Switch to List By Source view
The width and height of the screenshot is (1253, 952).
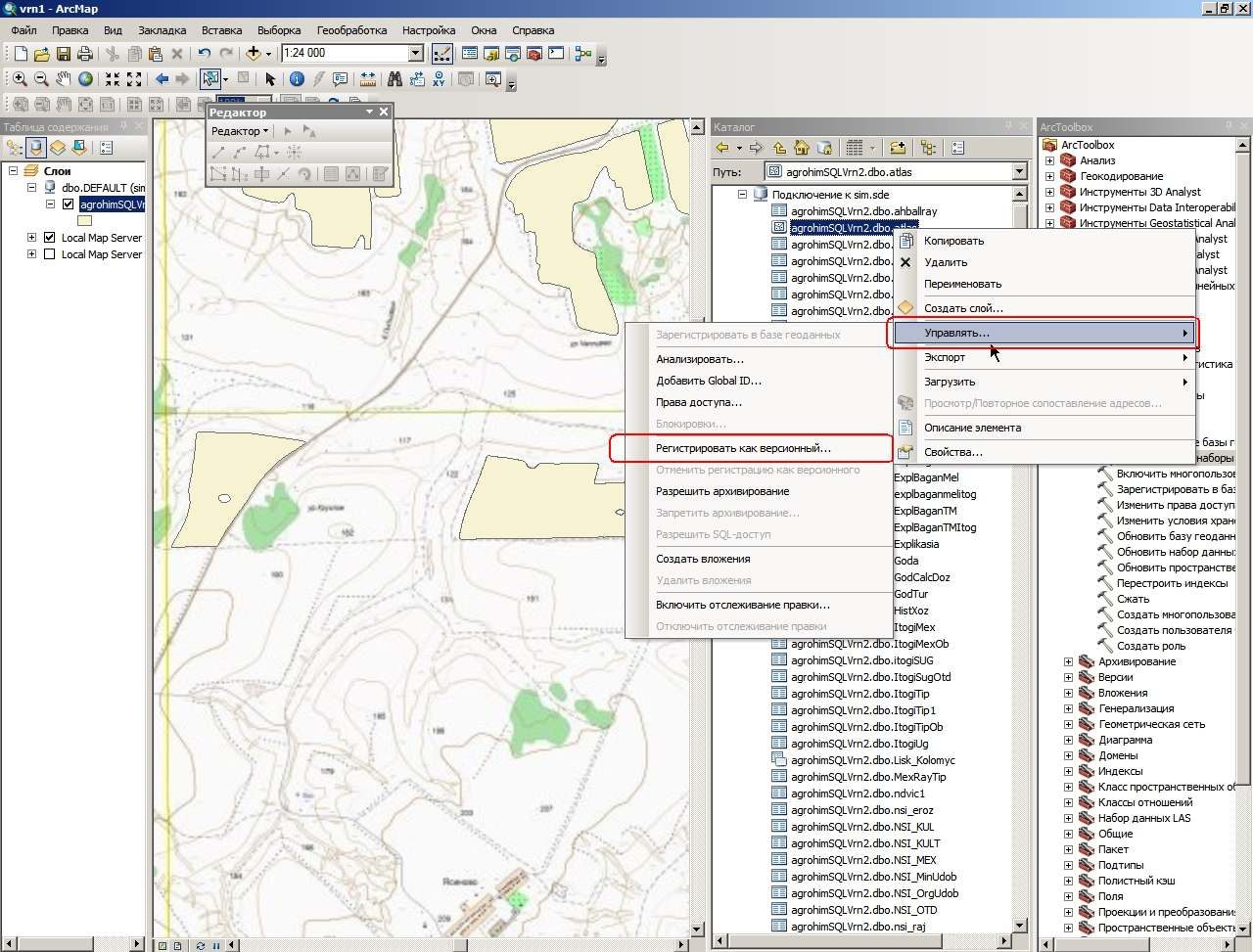[x=35, y=148]
